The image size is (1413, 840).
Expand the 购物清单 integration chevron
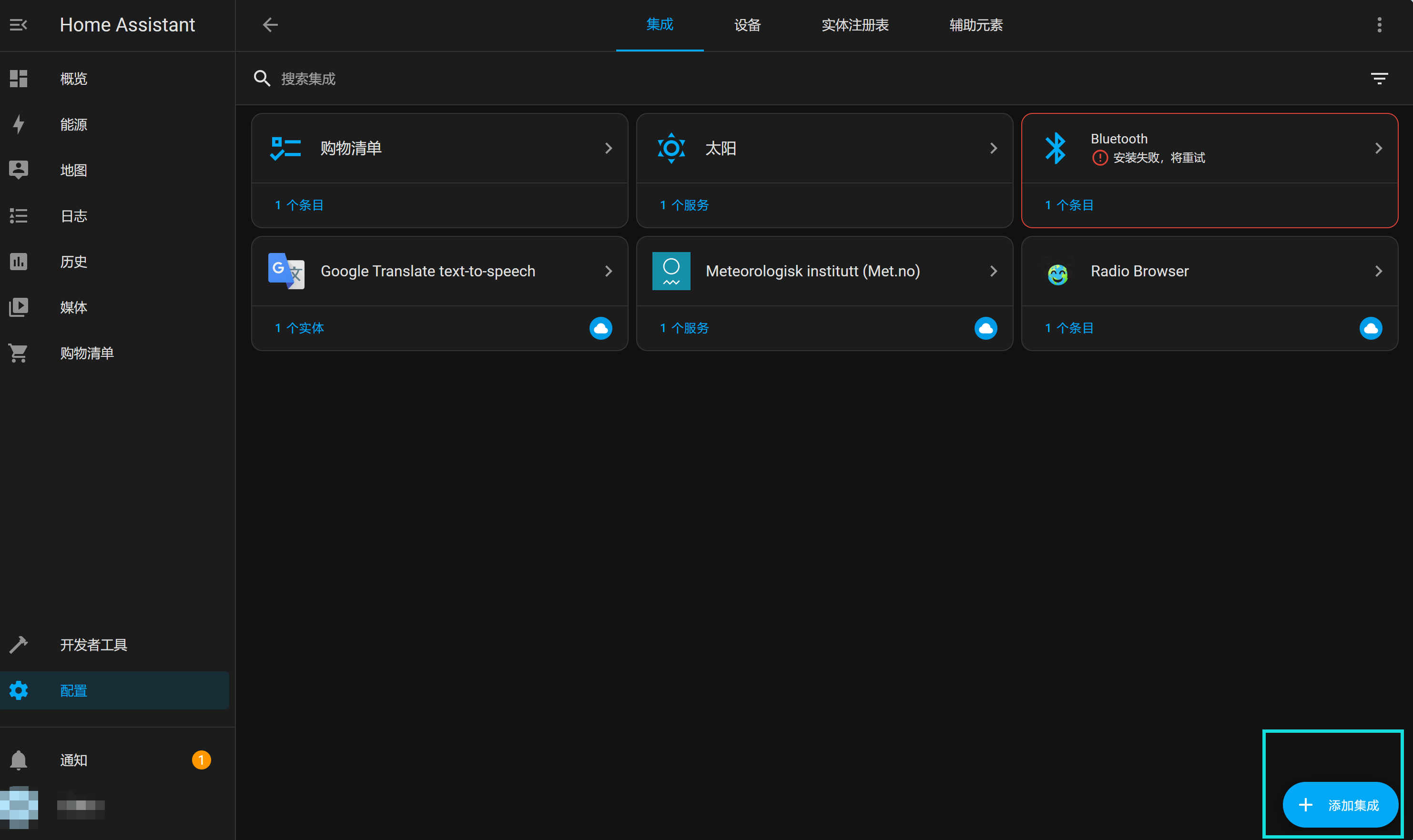609,148
